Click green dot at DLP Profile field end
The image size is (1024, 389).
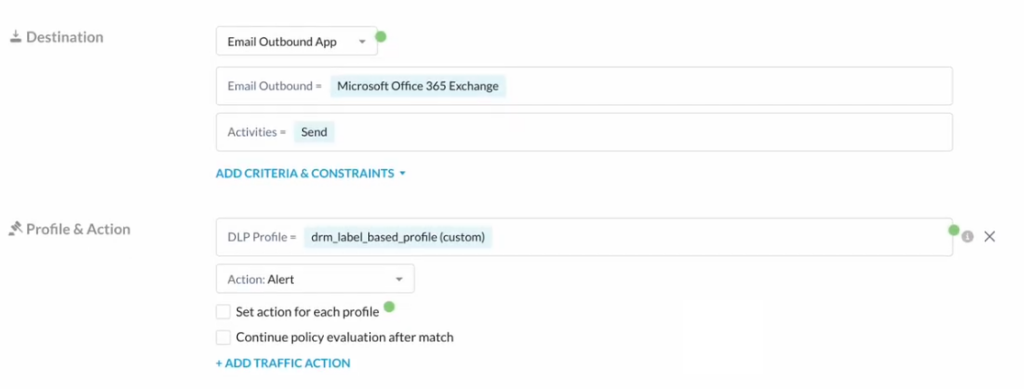953,230
